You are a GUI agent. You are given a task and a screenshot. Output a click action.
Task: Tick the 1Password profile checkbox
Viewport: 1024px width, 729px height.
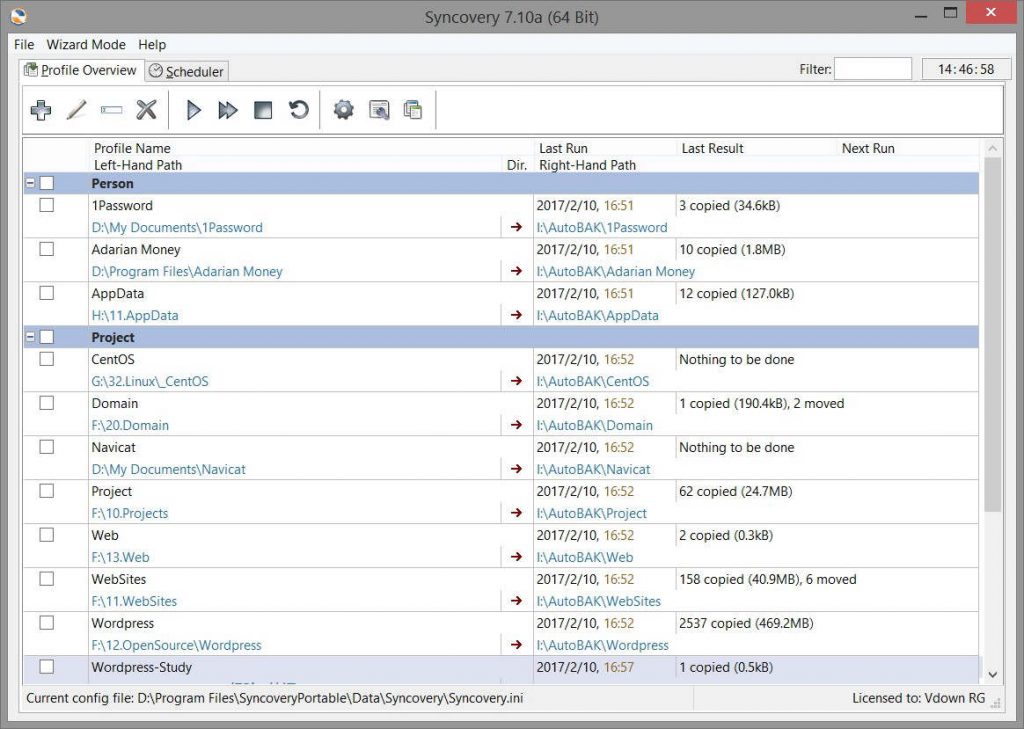[46, 205]
